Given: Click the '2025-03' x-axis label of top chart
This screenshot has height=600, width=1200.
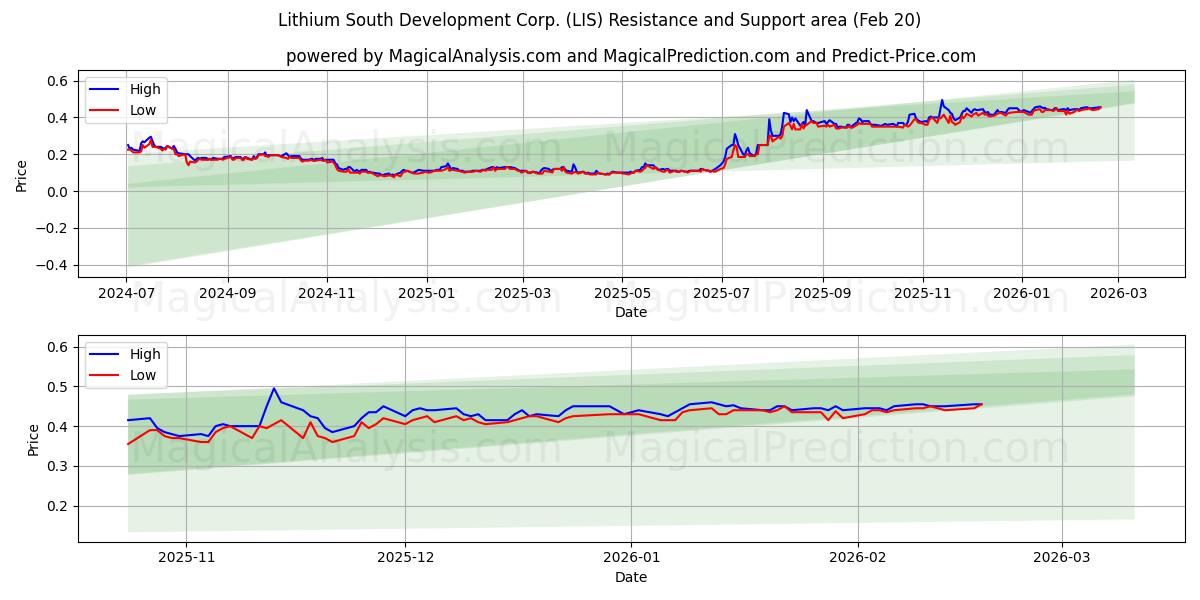Looking at the screenshot, I should 523,294.
